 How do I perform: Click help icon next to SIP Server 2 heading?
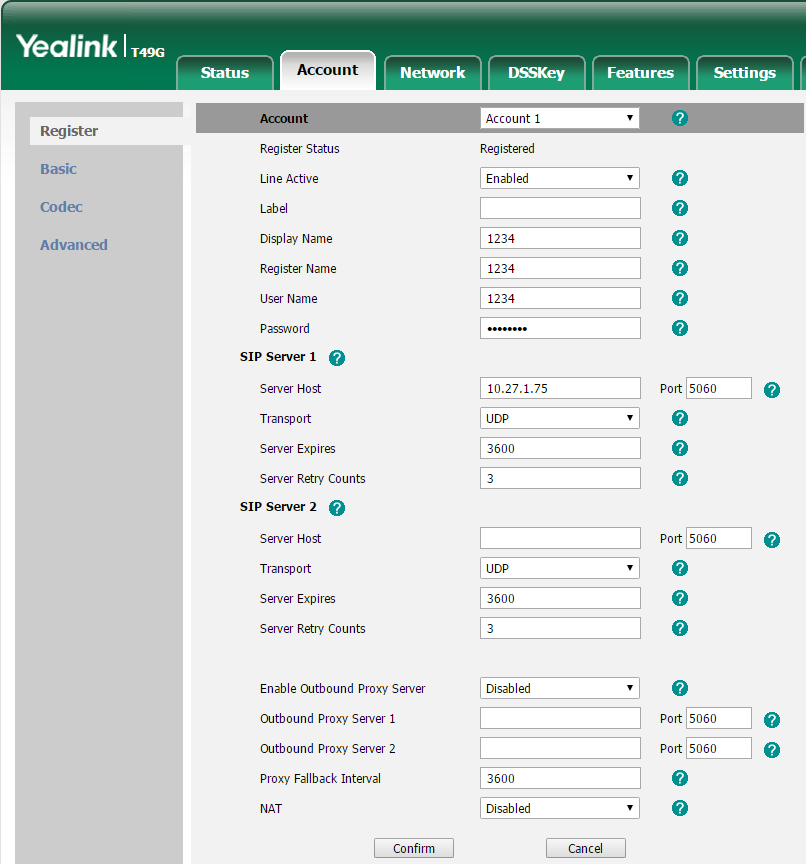(x=337, y=508)
